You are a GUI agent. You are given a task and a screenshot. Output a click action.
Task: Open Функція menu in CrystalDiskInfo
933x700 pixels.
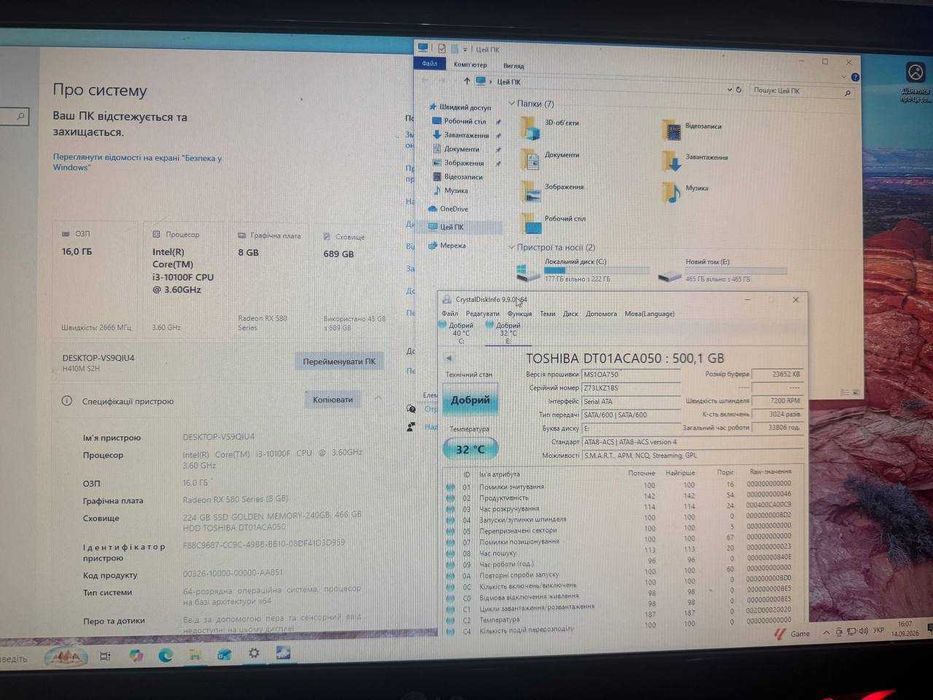[520, 313]
